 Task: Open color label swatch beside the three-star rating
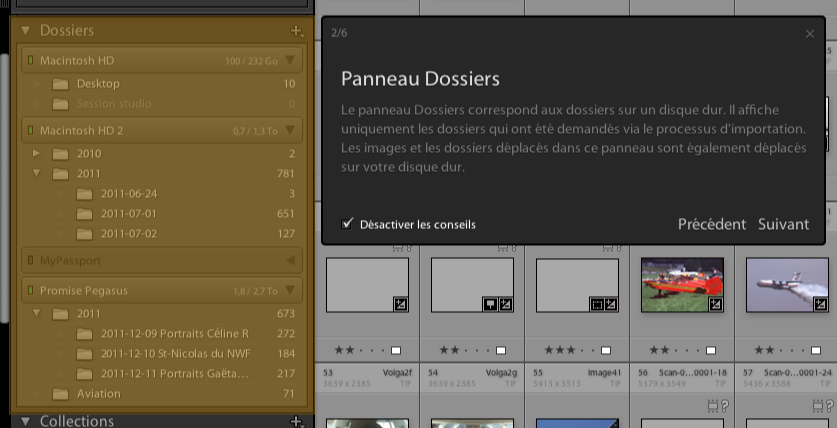[x=606, y=351]
